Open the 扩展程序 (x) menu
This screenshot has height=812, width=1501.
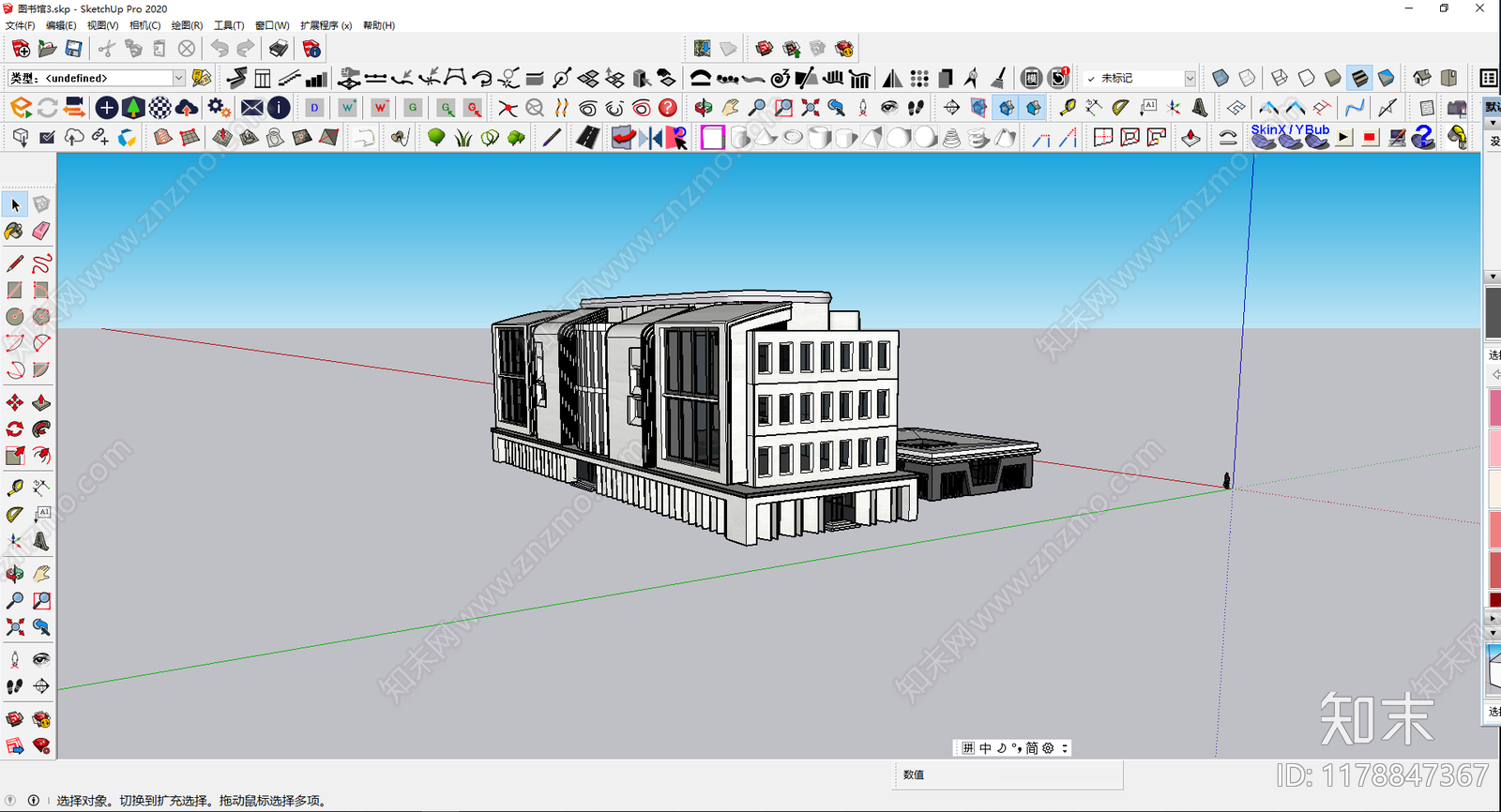pyautogui.click(x=326, y=25)
